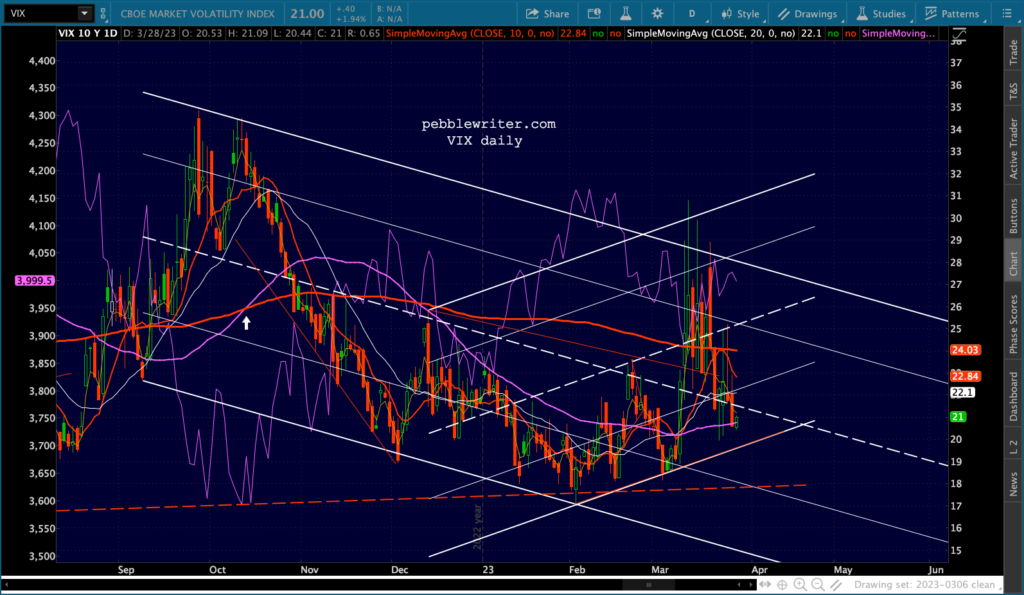The image size is (1024, 595).
Task: Click the 24.03 red price bubble
Action: click(965, 350)
